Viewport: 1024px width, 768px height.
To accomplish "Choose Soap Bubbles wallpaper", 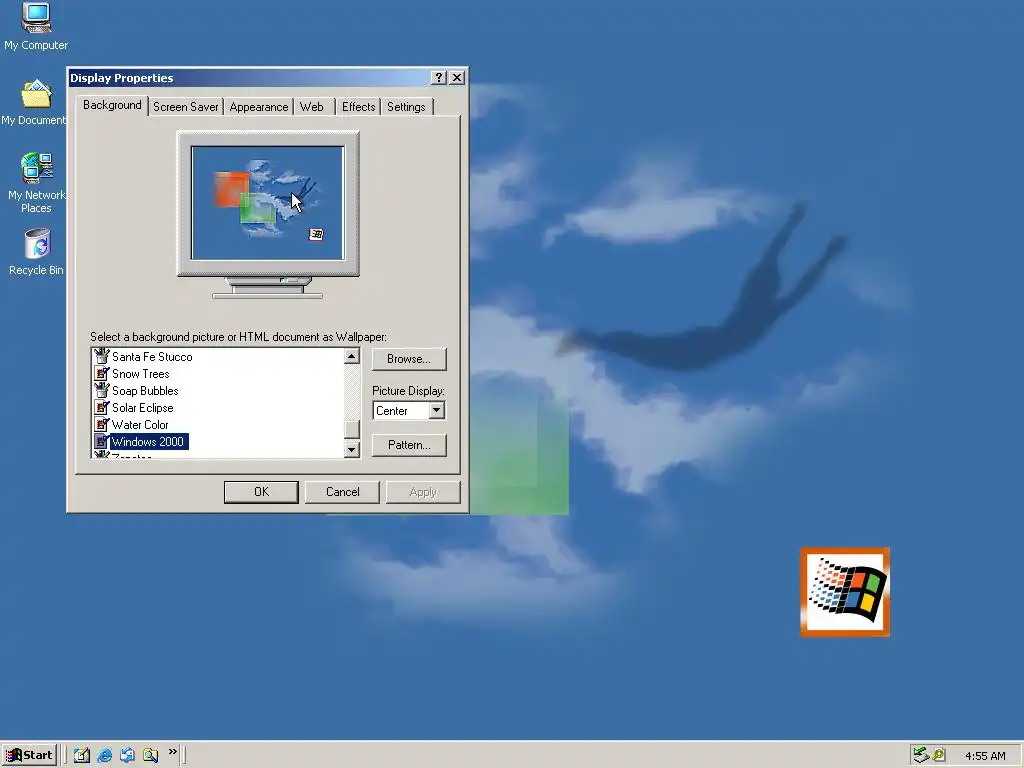I will (145, 391).
